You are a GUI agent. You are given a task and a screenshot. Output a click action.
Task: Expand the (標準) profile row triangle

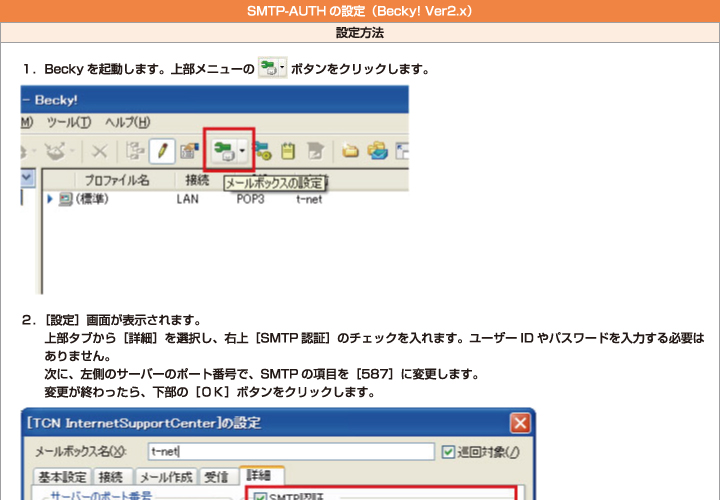click(x=50, y=199)
